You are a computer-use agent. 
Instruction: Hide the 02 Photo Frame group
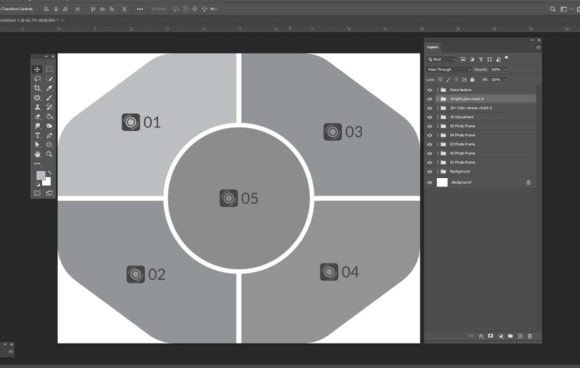click(x=429, y=153)
